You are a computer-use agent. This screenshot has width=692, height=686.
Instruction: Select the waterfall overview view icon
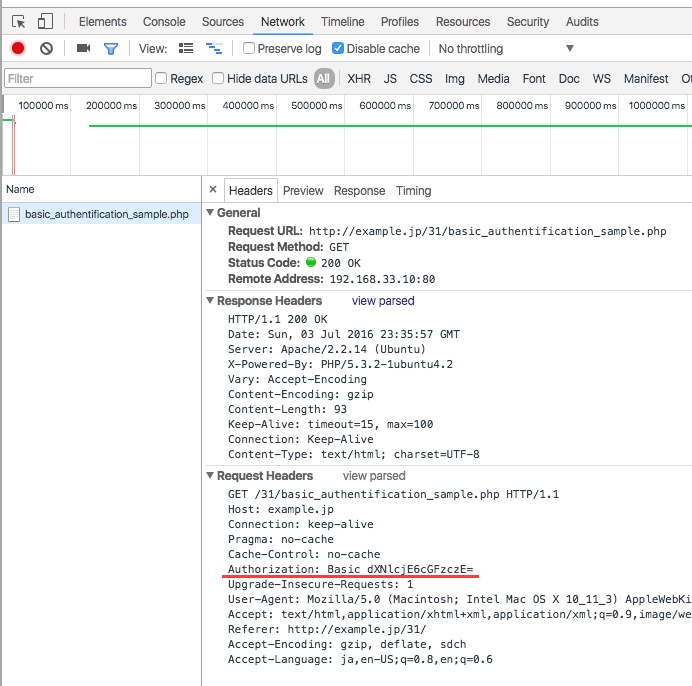pyautogui.click(x=214, y=48)
